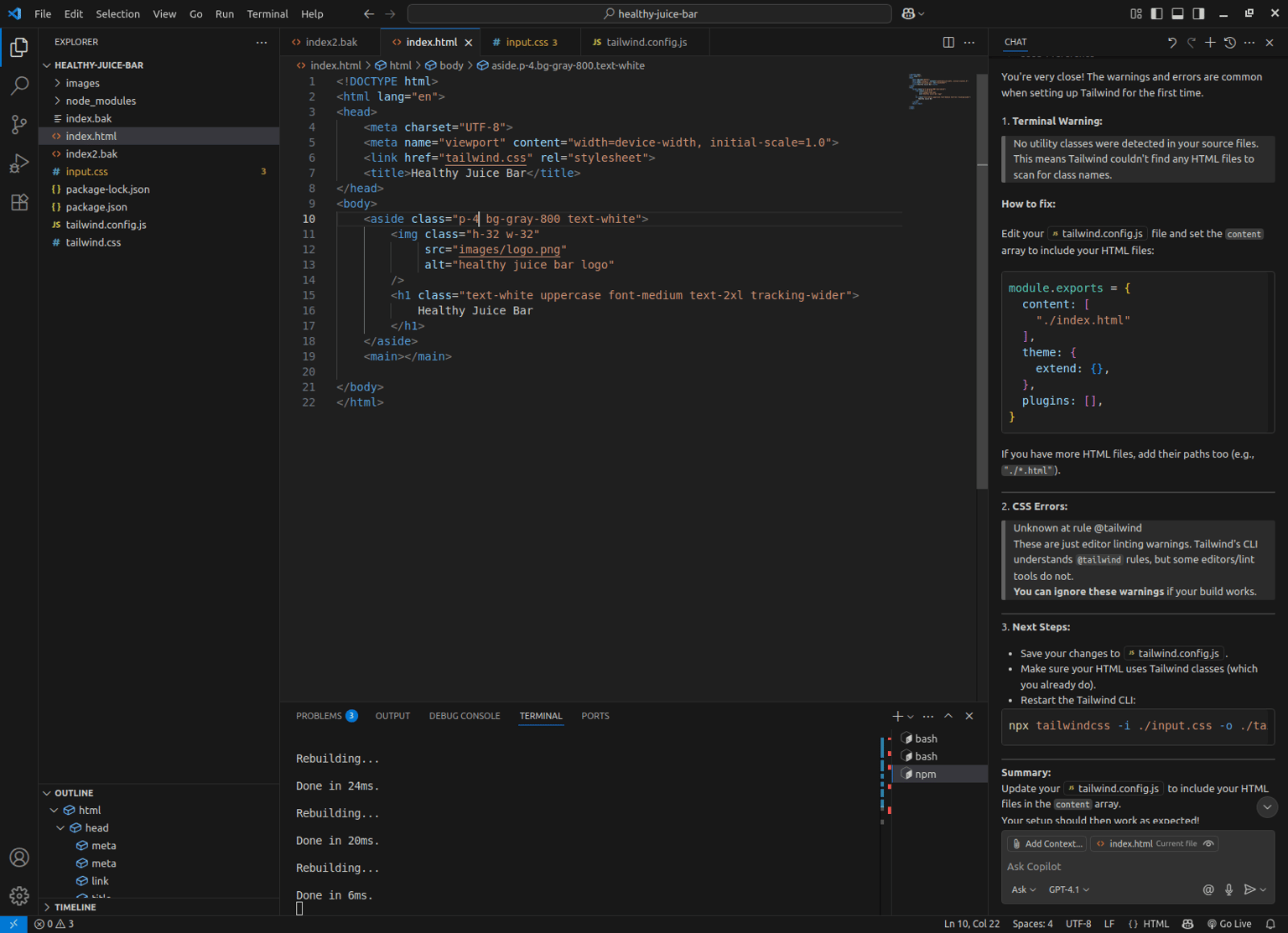The image size is (1288, 933).
Task: Expand the node_modules folder
Action: 57,101
